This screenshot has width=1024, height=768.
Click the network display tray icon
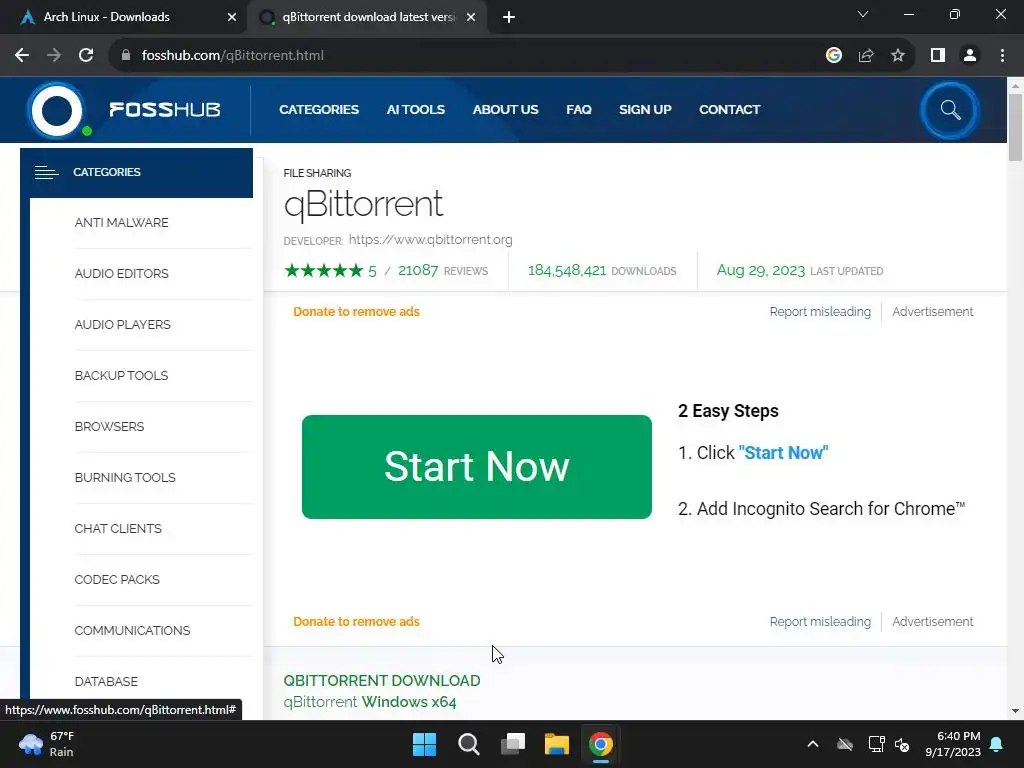pyautogui.click(x=876, y=744)
